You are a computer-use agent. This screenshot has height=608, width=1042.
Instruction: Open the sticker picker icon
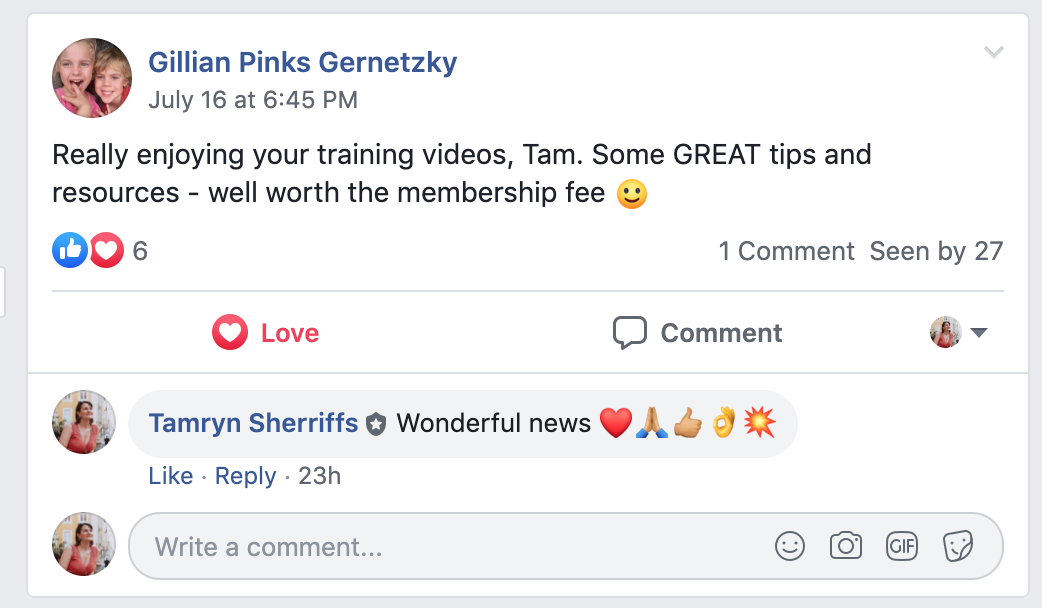958,546
